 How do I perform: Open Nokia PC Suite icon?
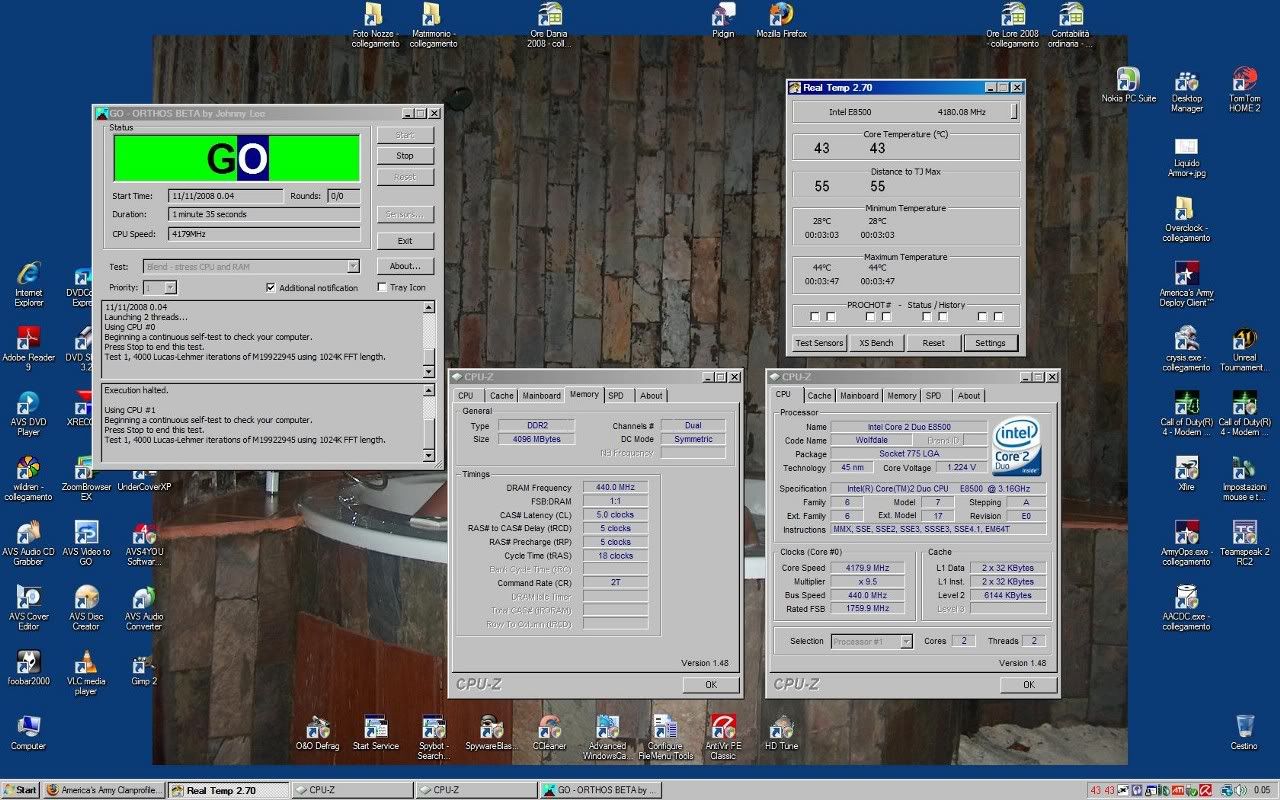(1128, 80)
